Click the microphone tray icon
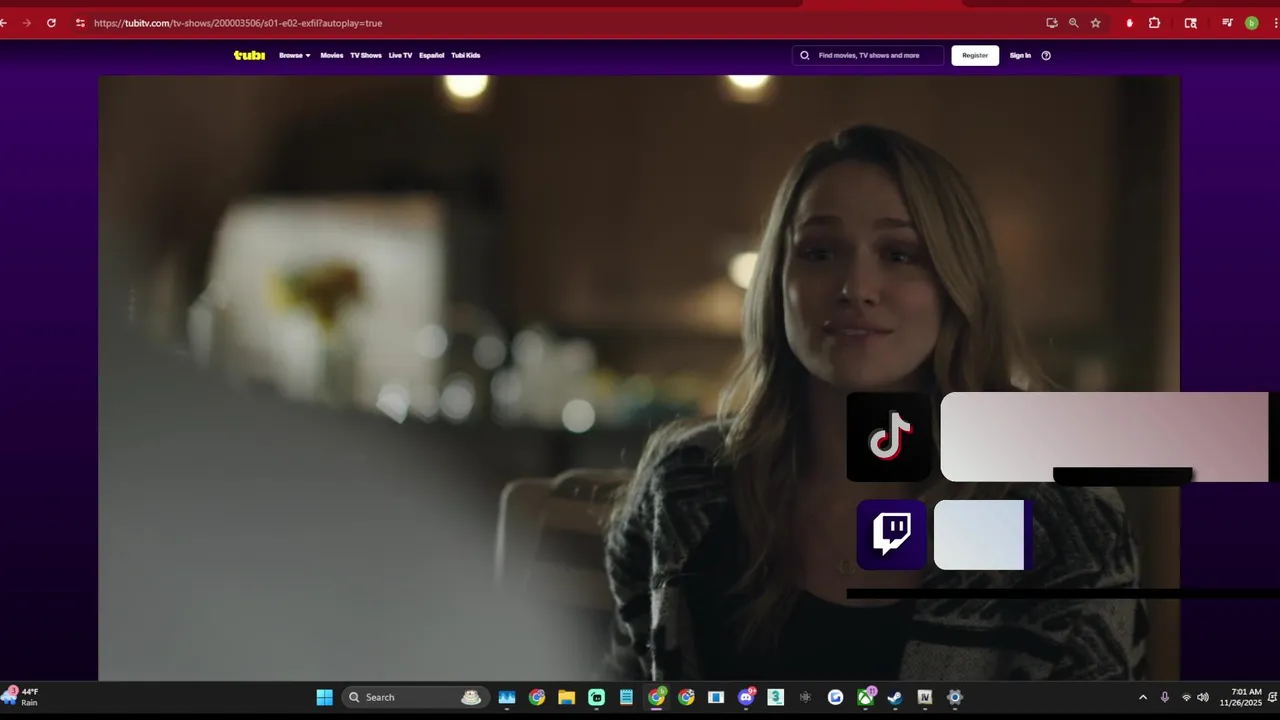The image size is (1280, 720). [x=1165, y=697]
